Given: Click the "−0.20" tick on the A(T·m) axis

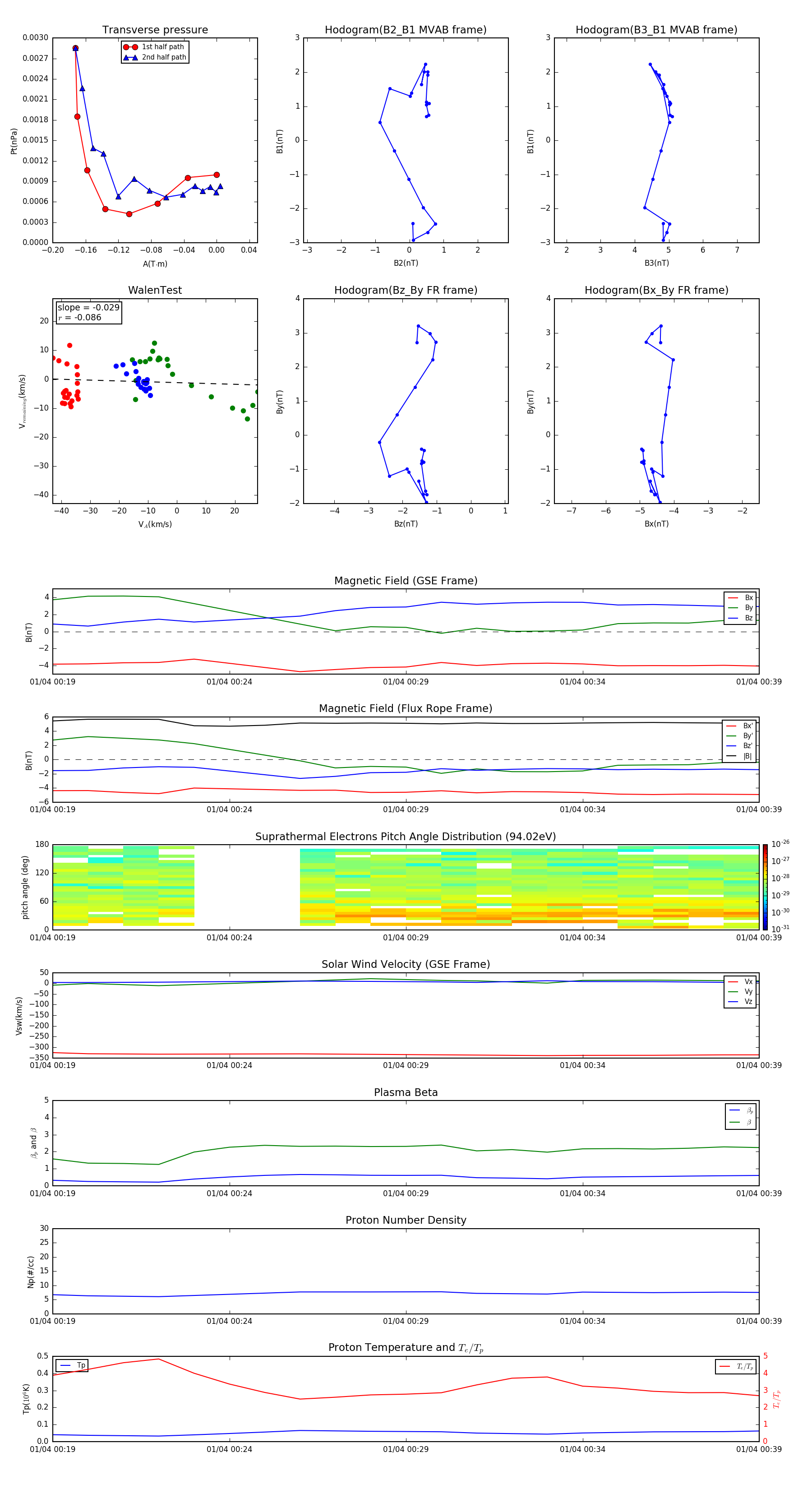Looking at the screenshot, I should pyautogui.click(x=53, y=250).
